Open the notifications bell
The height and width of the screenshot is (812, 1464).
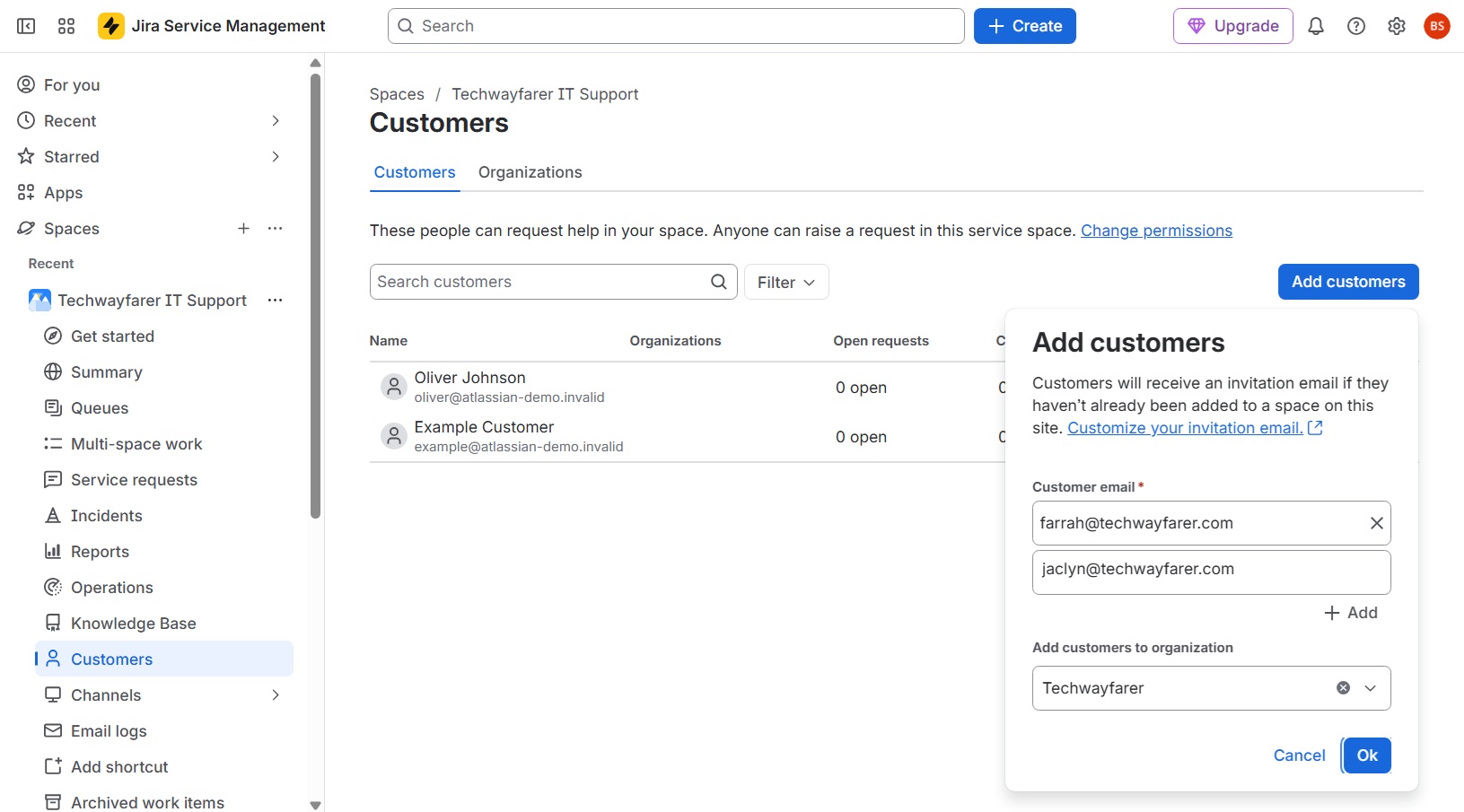coord(1316,26)
